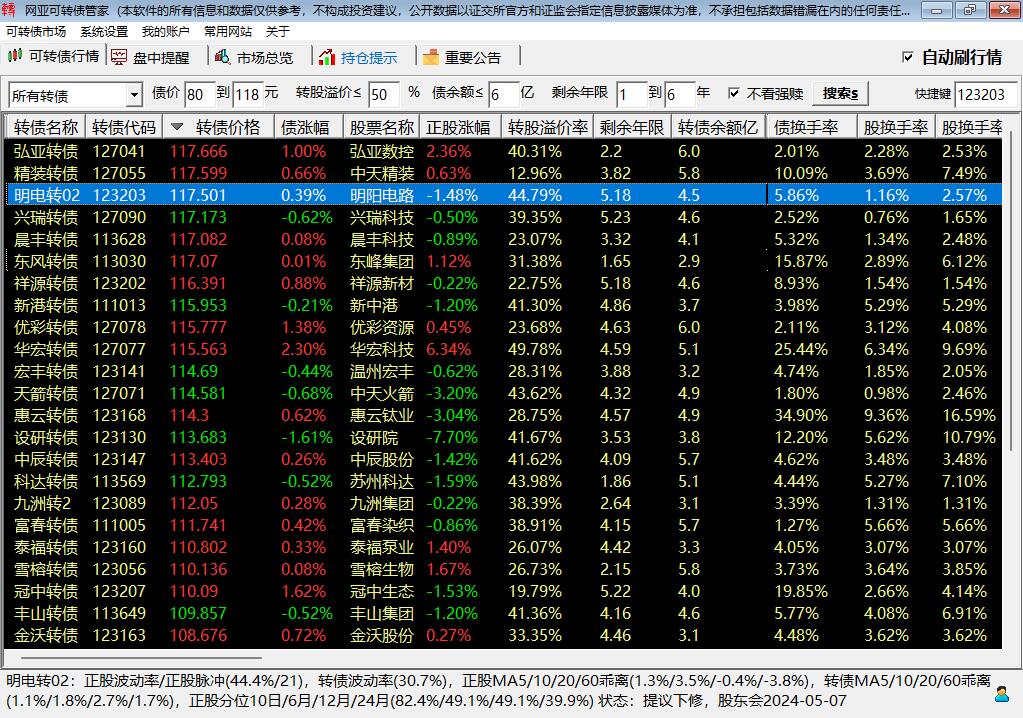Select the 兴瑞转债 row
1023x718 pixels.
504,217
